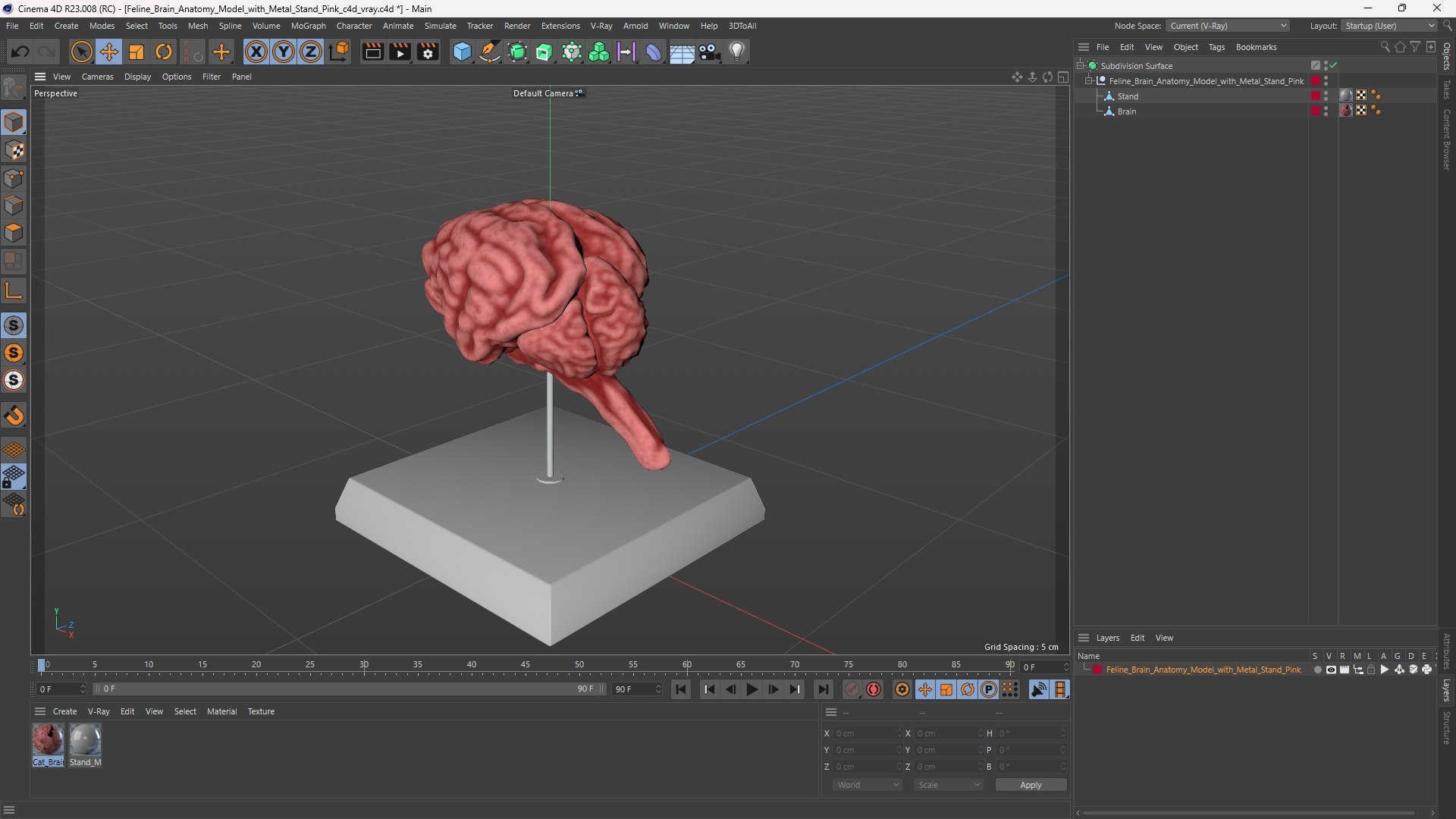Click timeline marker at frame 45
1456x819 pixels.
click(526, 665)
